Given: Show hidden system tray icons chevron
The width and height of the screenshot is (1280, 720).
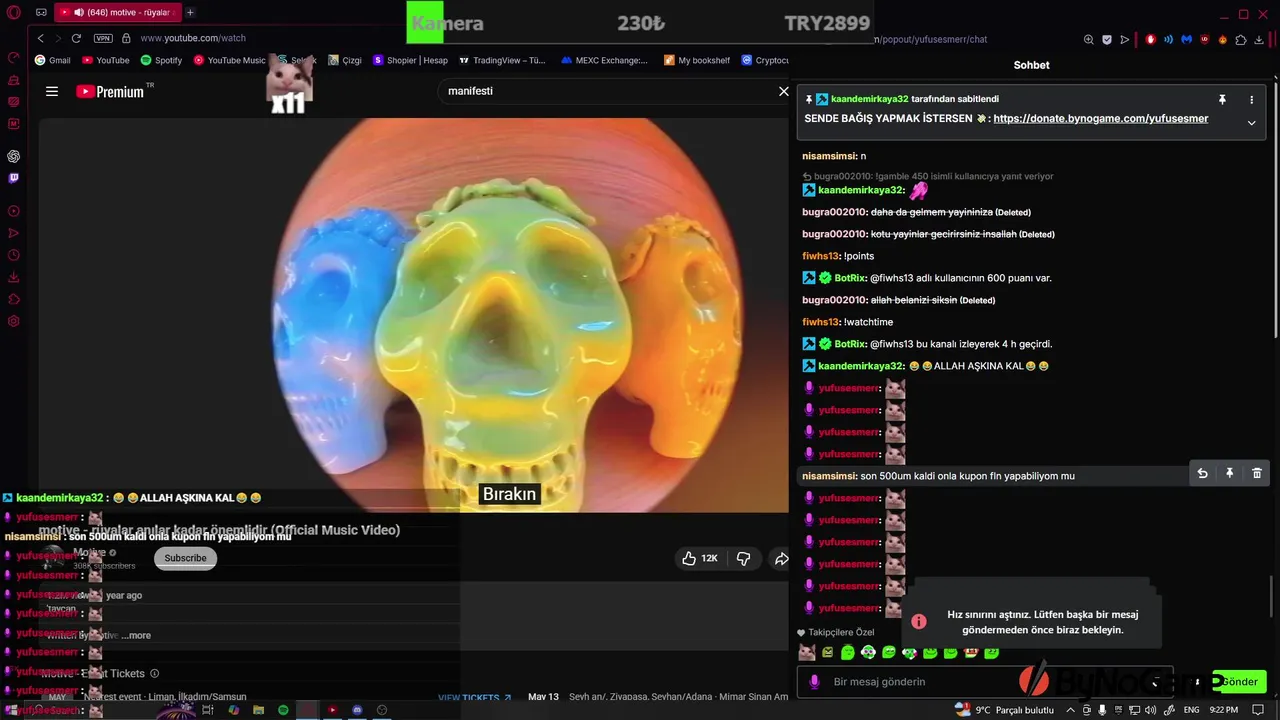Looking at the screenshot, I should pos(1070,710).
